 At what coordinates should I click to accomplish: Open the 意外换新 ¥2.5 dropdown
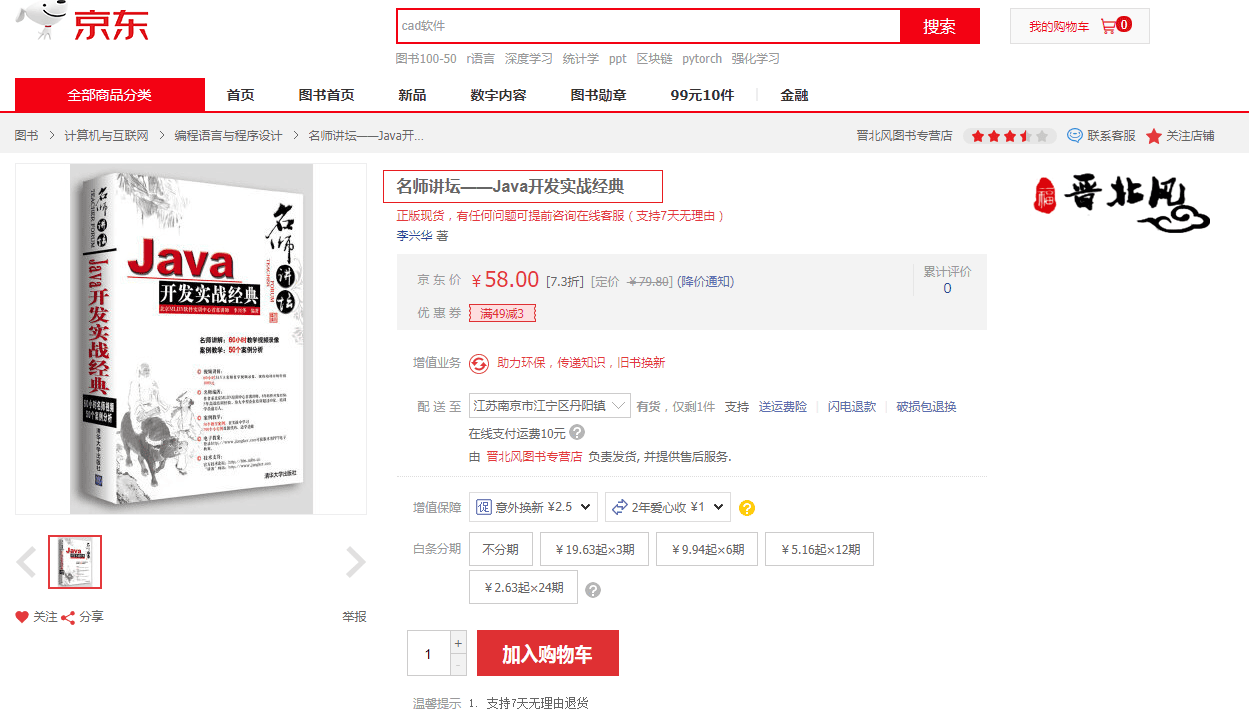[x=533, y=507]
